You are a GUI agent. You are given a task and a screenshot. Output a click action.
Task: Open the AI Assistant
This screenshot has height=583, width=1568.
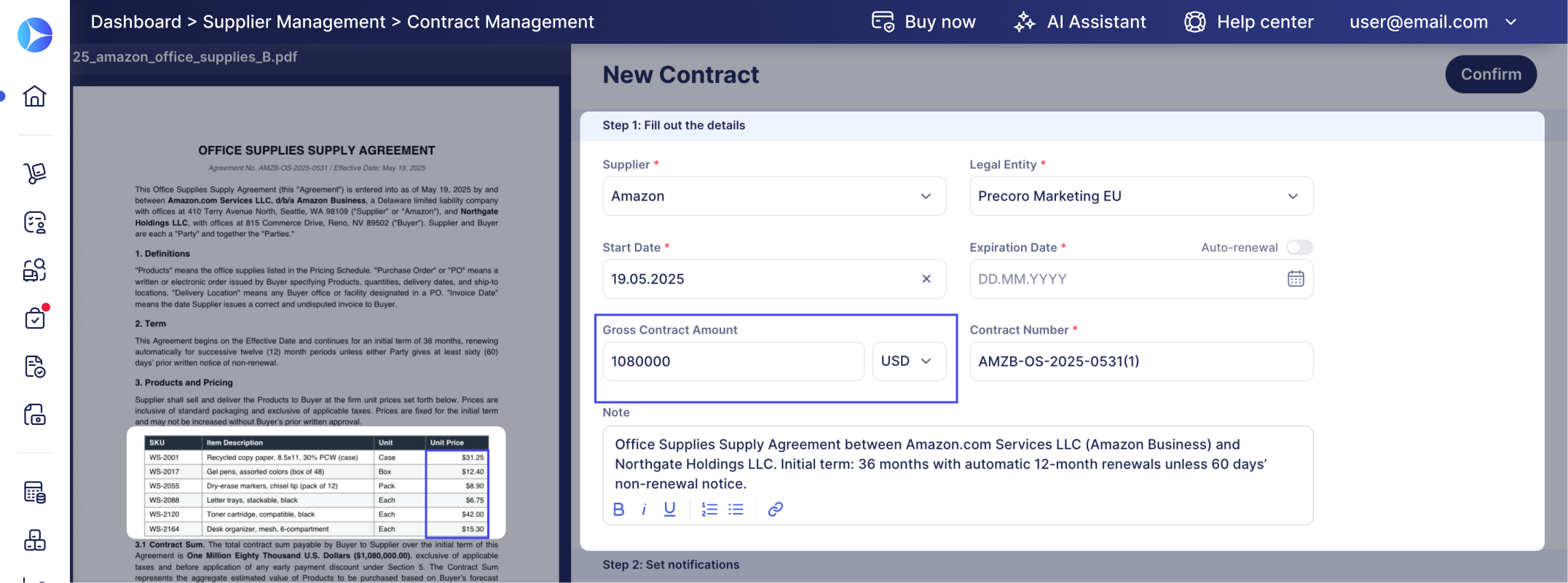1080,22
